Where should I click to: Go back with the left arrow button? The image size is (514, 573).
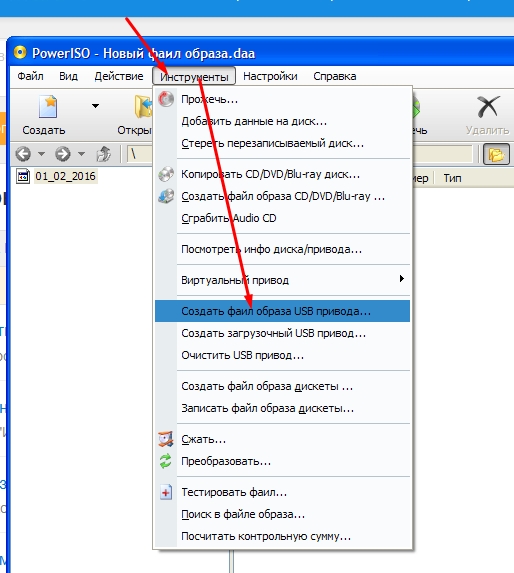[23, 154]
